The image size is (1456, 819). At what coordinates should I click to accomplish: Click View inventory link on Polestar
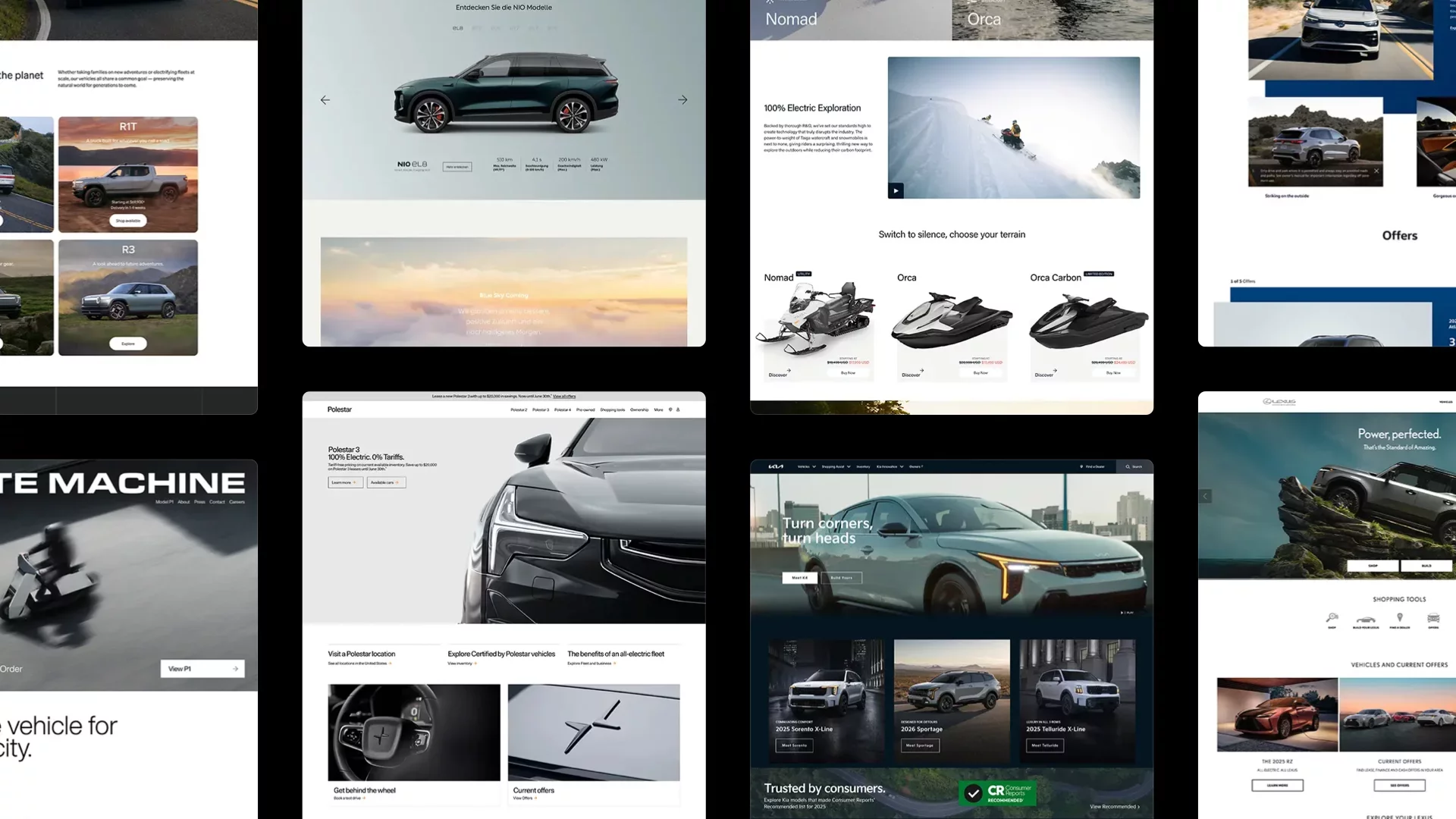click(x=461, y=664)
